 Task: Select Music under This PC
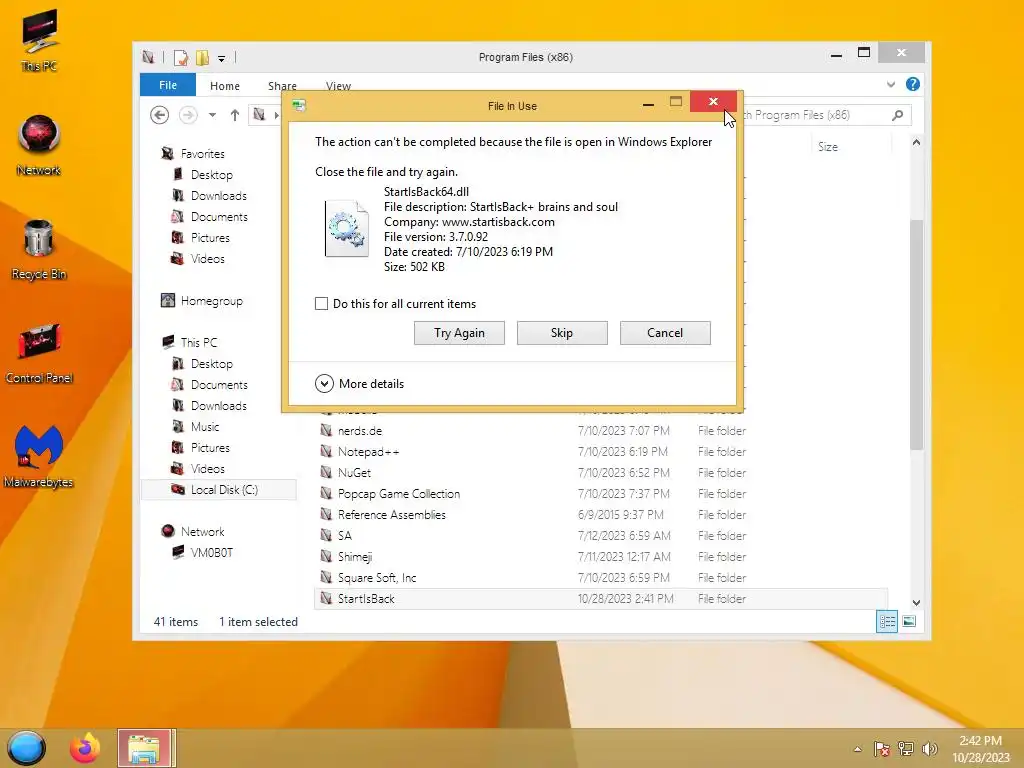tap(205, 426)
